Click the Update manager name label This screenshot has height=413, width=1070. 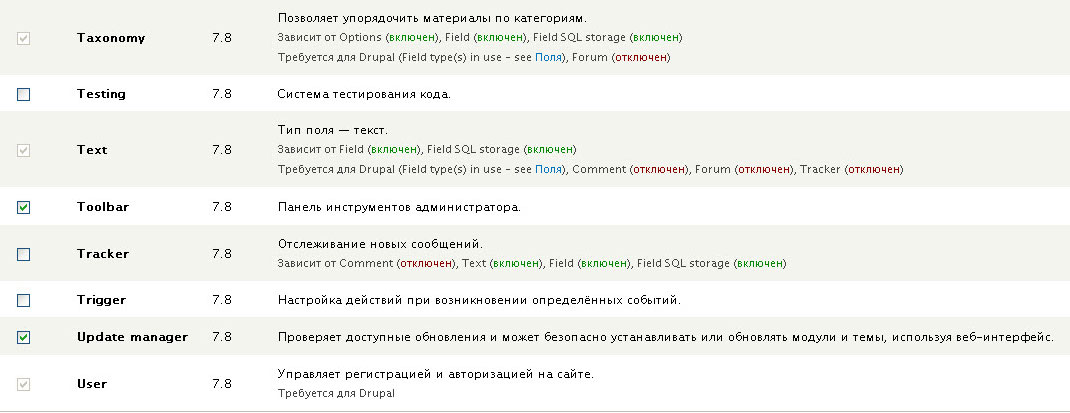tap(132, 337)
